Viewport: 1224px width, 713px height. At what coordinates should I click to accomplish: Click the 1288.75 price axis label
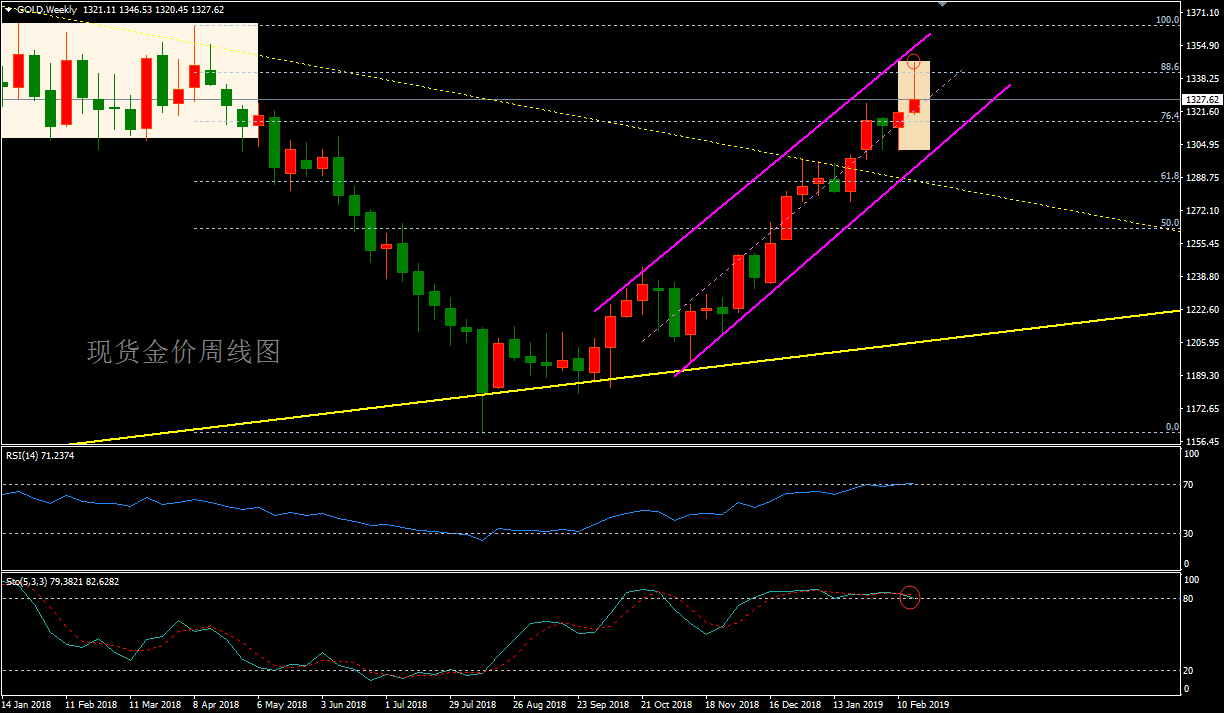1202,178
